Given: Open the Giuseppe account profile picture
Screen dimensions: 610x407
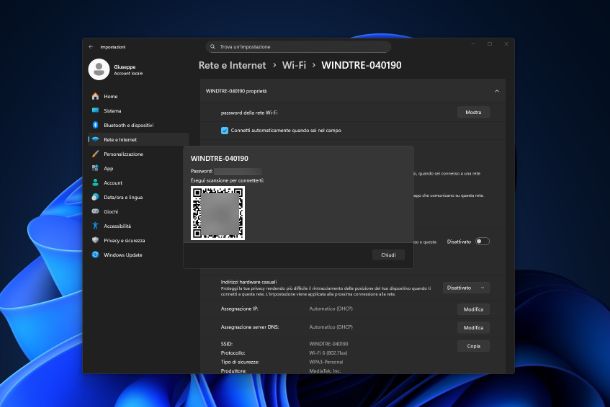Looking at the screenshot, I should coord(99,69).
